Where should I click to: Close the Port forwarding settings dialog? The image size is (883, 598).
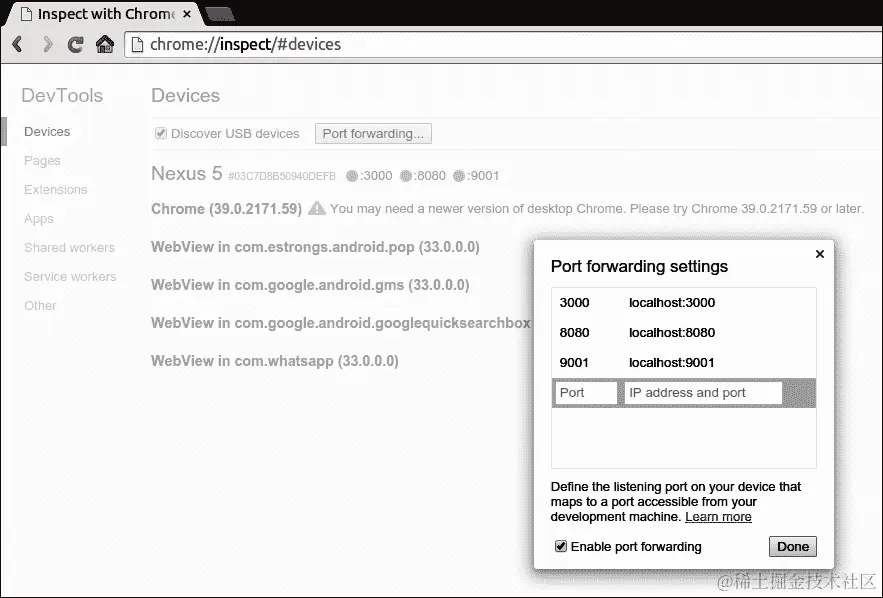(x=820, y=254)
